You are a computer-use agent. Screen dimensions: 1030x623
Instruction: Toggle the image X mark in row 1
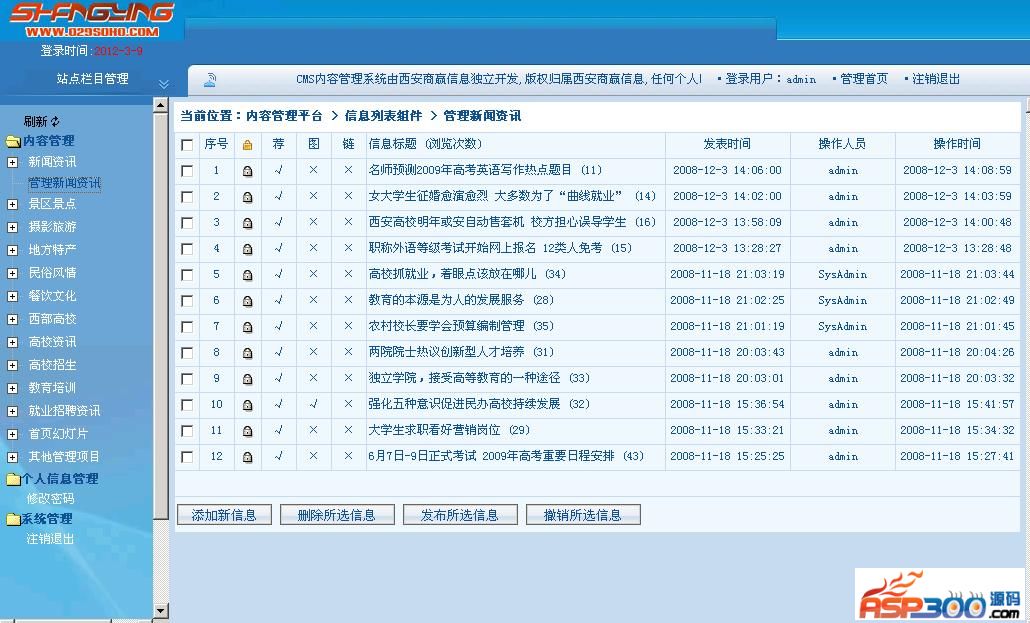(313, 170)
